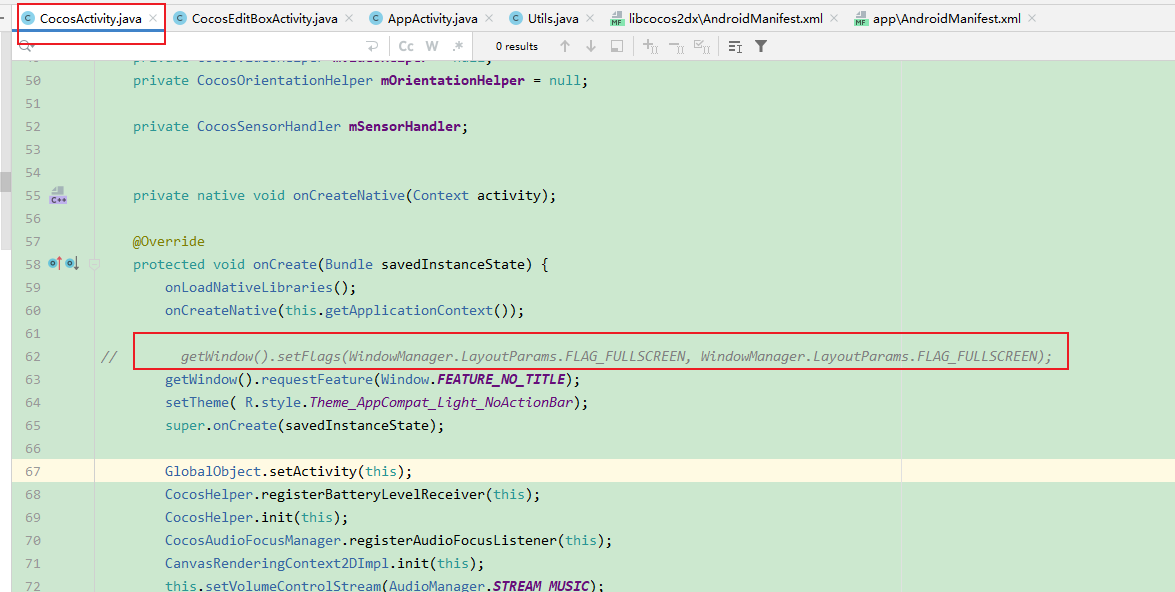The image size is (1175, 592).
Task: Add selection for next occurrence icon
Action: click(650, 46)
